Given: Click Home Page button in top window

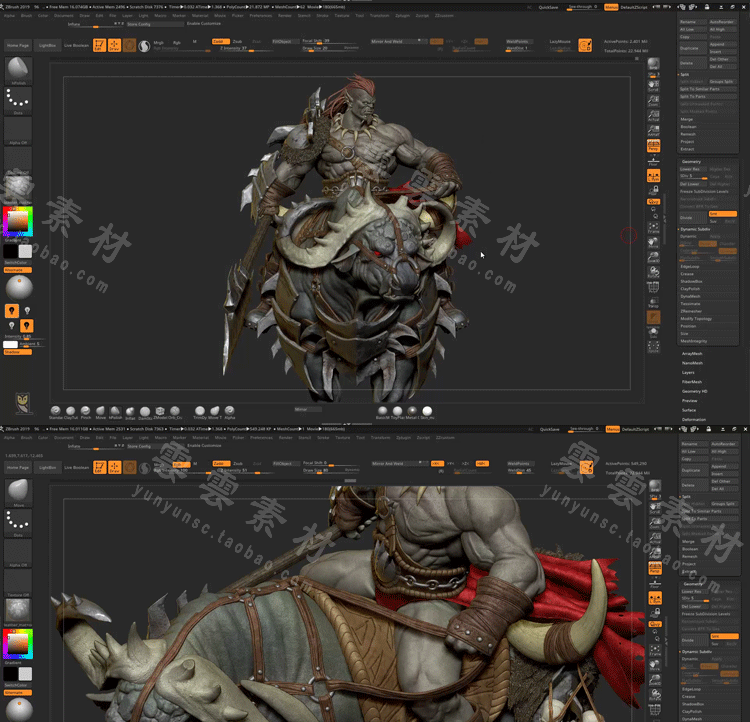Looking at the screenshot, I should 18,45.
